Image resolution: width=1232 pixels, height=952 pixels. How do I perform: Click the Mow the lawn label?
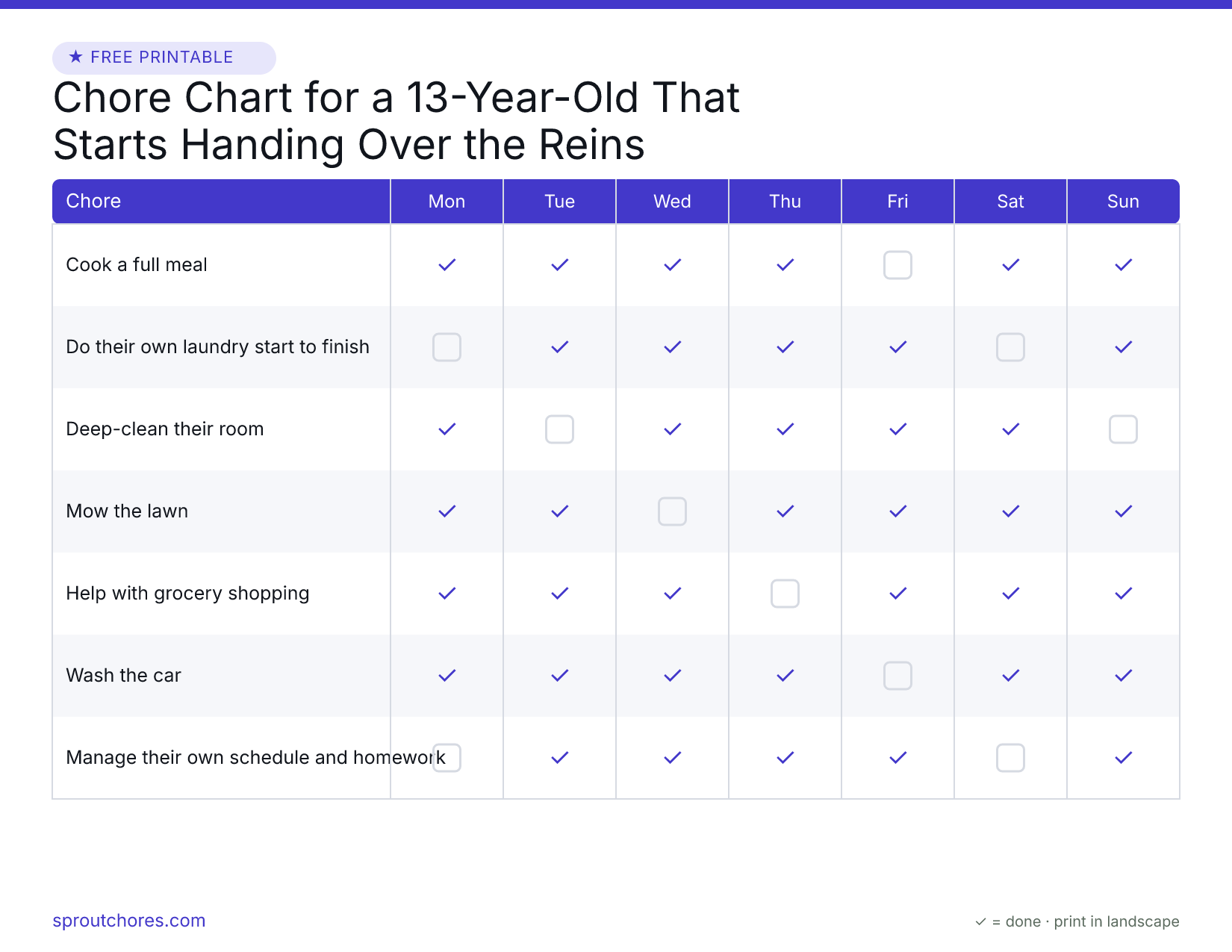click(x=127, y=511)
